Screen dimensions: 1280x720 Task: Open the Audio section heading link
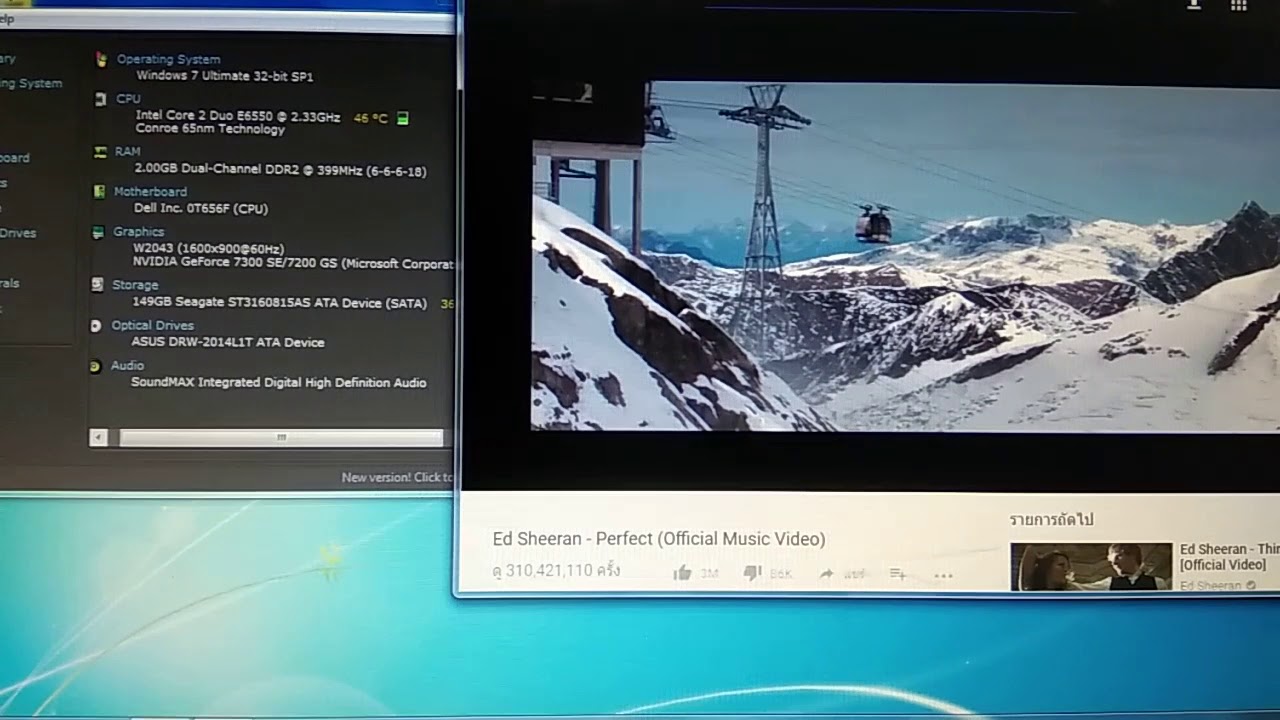point(127,366)
